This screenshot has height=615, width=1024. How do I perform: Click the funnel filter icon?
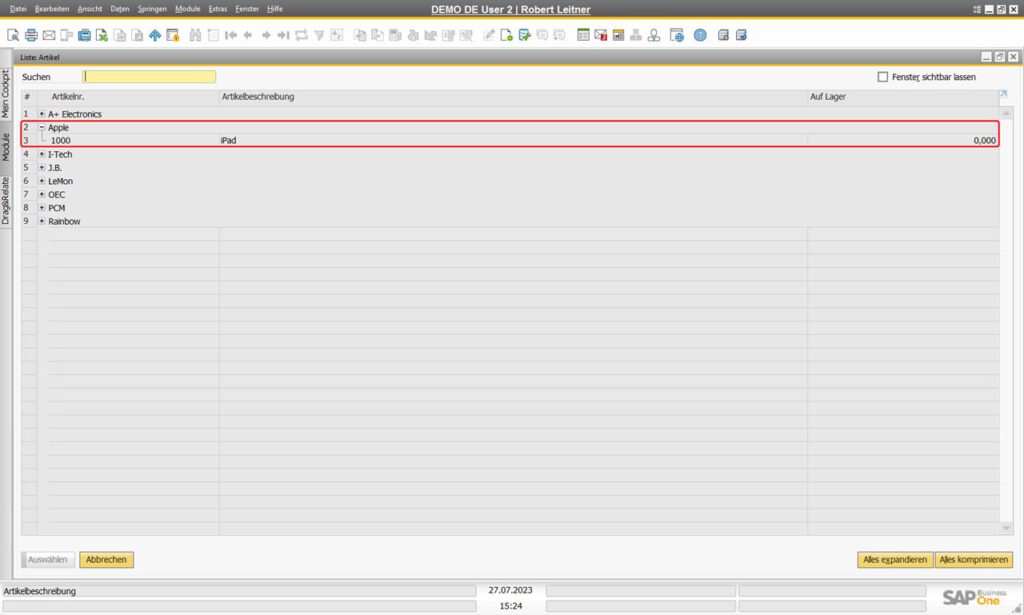coord(319,35)
